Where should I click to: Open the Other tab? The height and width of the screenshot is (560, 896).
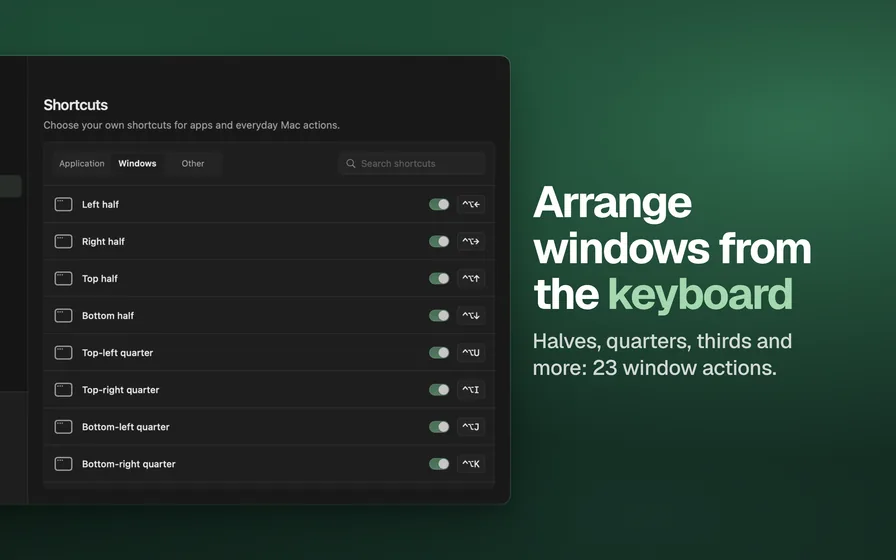coord(193,163)
